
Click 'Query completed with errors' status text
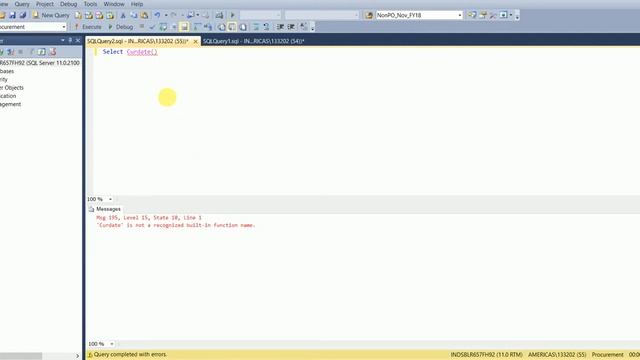[x=130, y=355]
